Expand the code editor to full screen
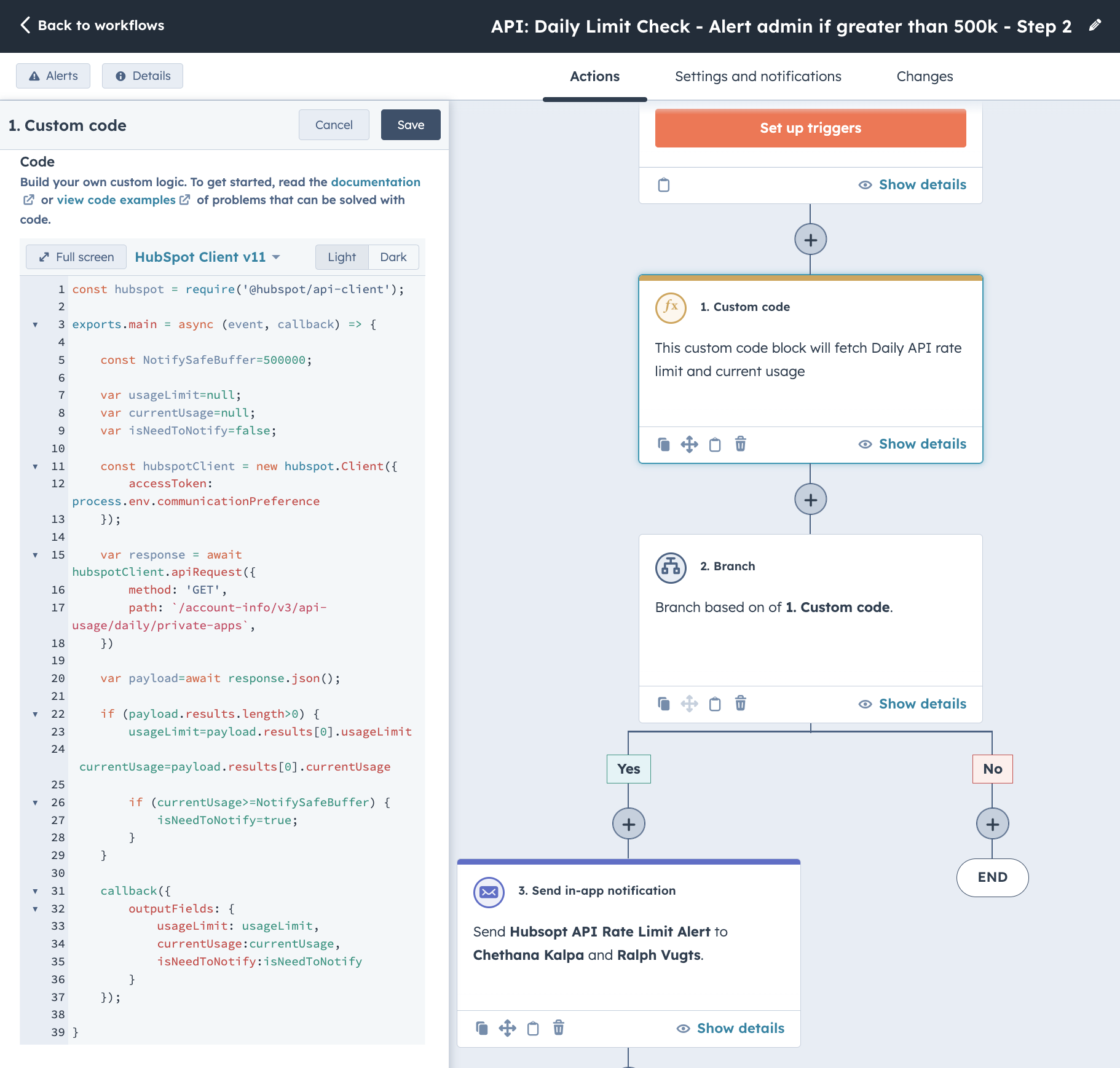This screenshot has height=1068, width=1120. (x=76, y=257)
